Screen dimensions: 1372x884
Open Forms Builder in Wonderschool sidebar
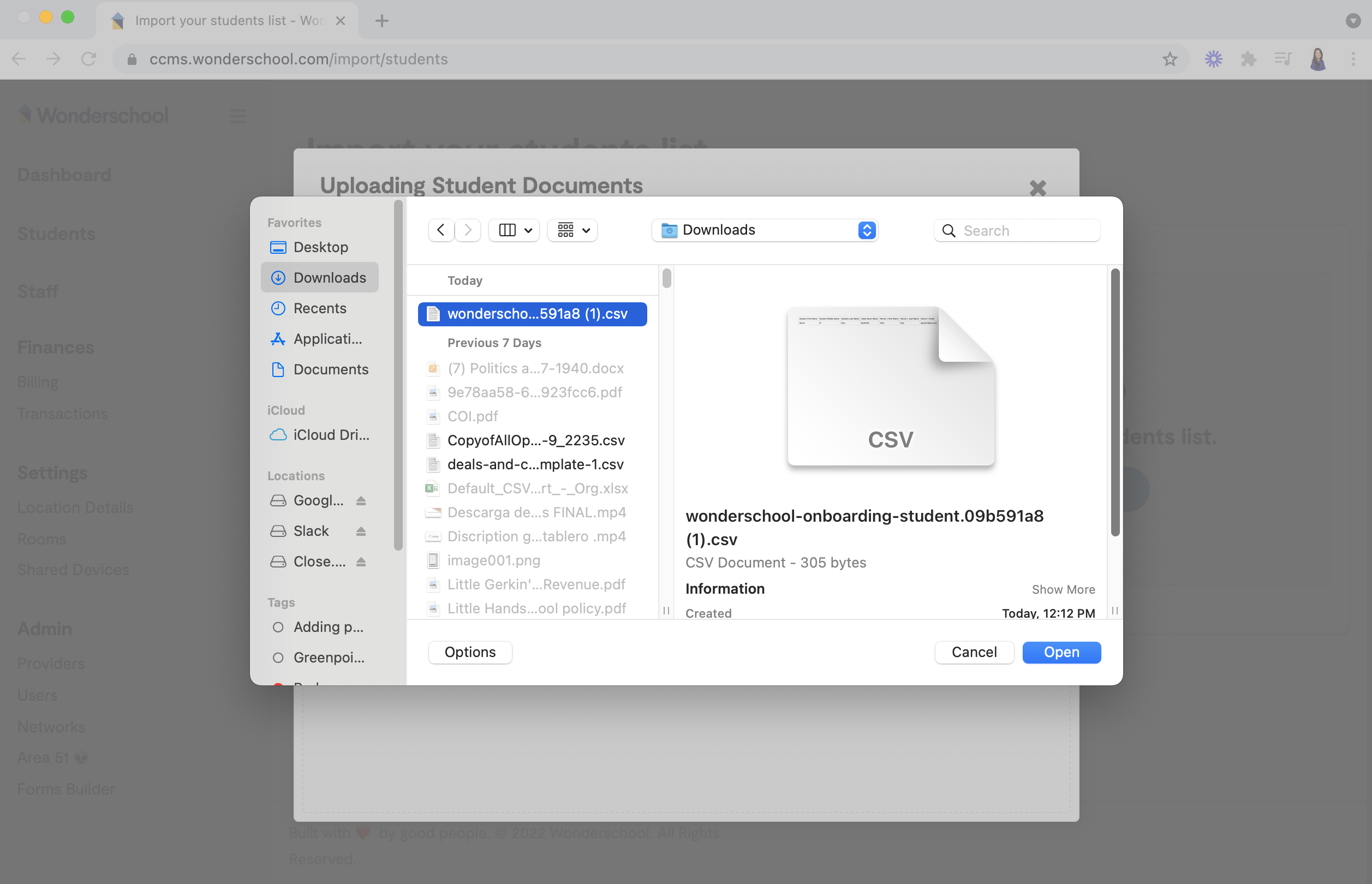[66, 789]
